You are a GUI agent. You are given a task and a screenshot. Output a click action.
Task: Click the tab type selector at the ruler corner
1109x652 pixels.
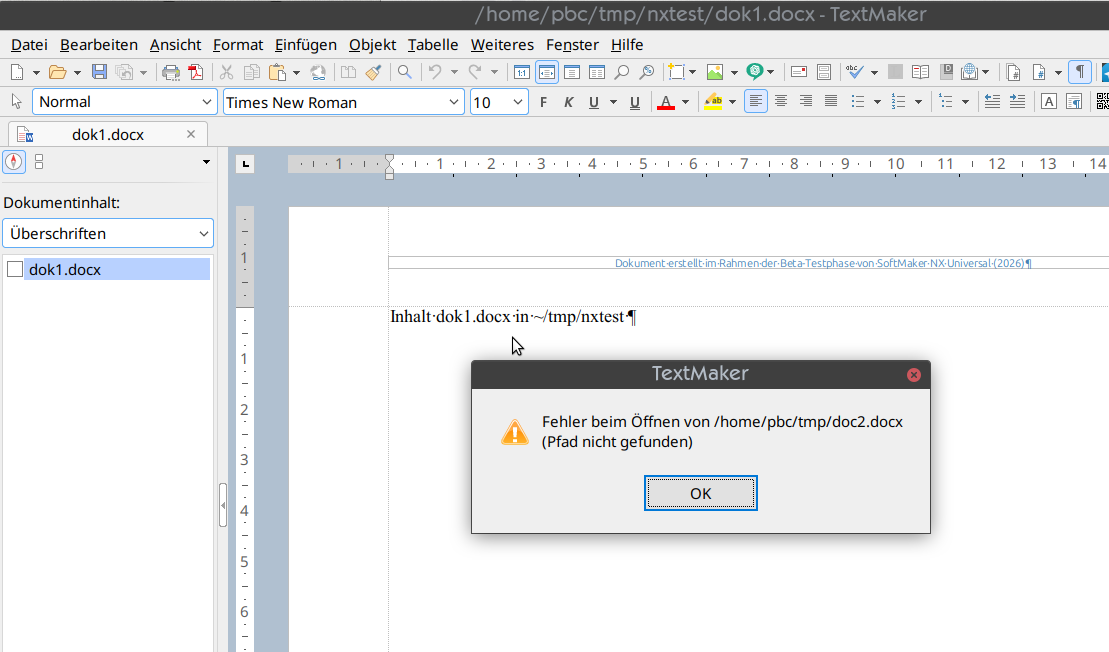coord(245,164)
